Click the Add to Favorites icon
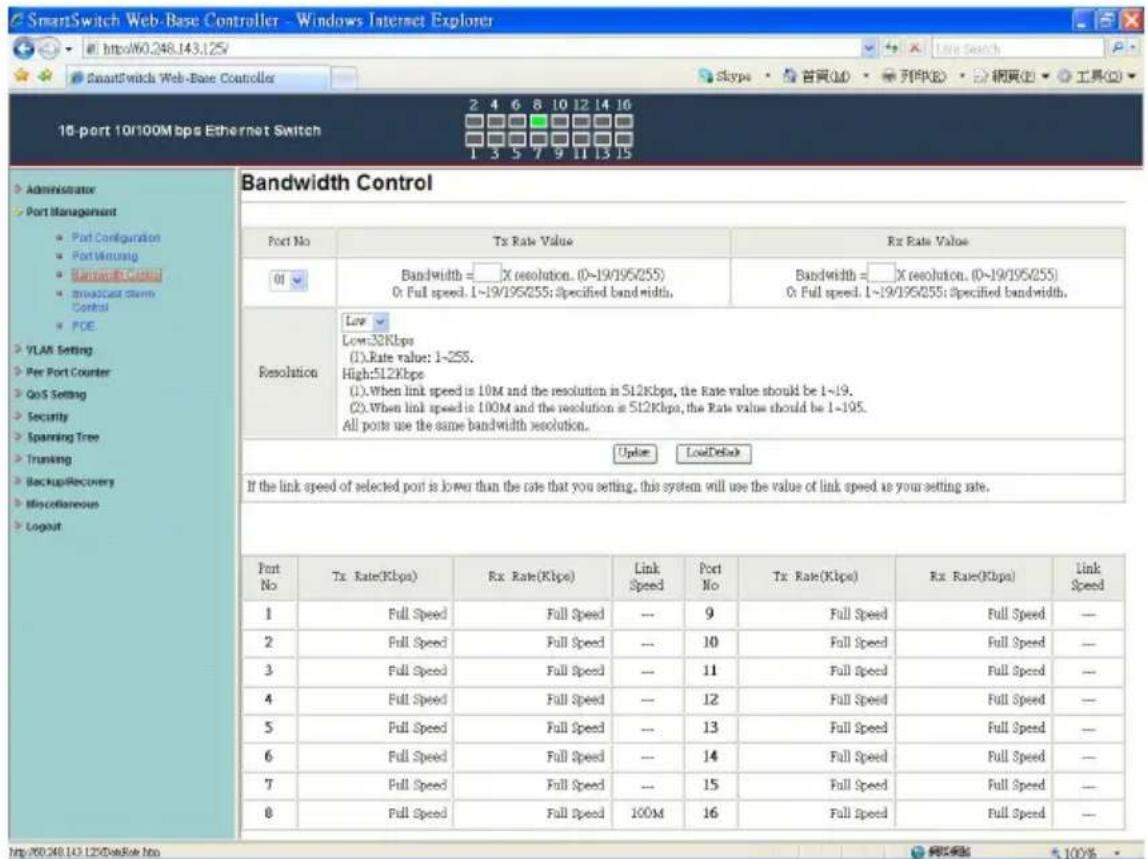 tap(45, 76)
